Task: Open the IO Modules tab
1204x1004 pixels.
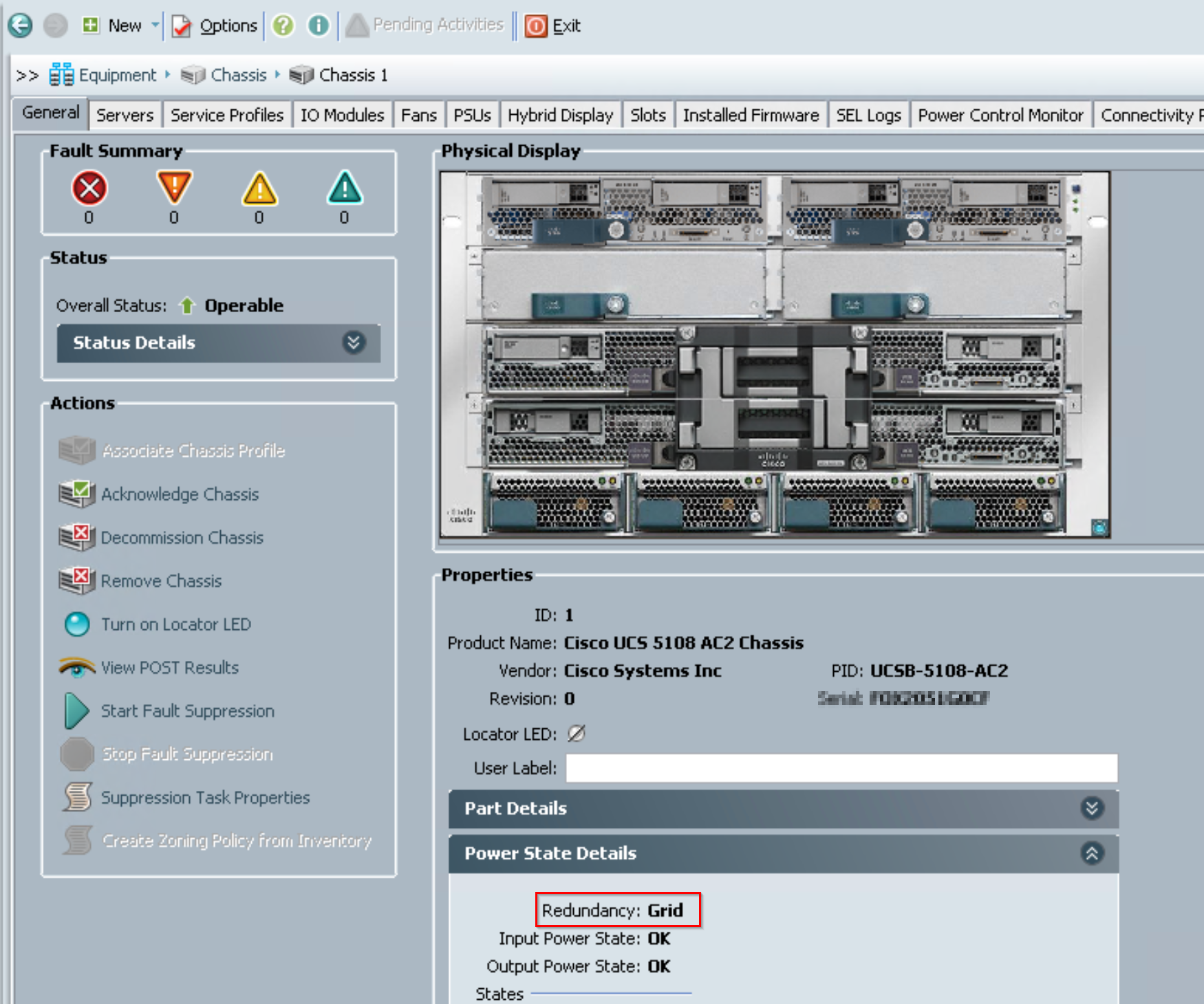Action: (342, 115)
